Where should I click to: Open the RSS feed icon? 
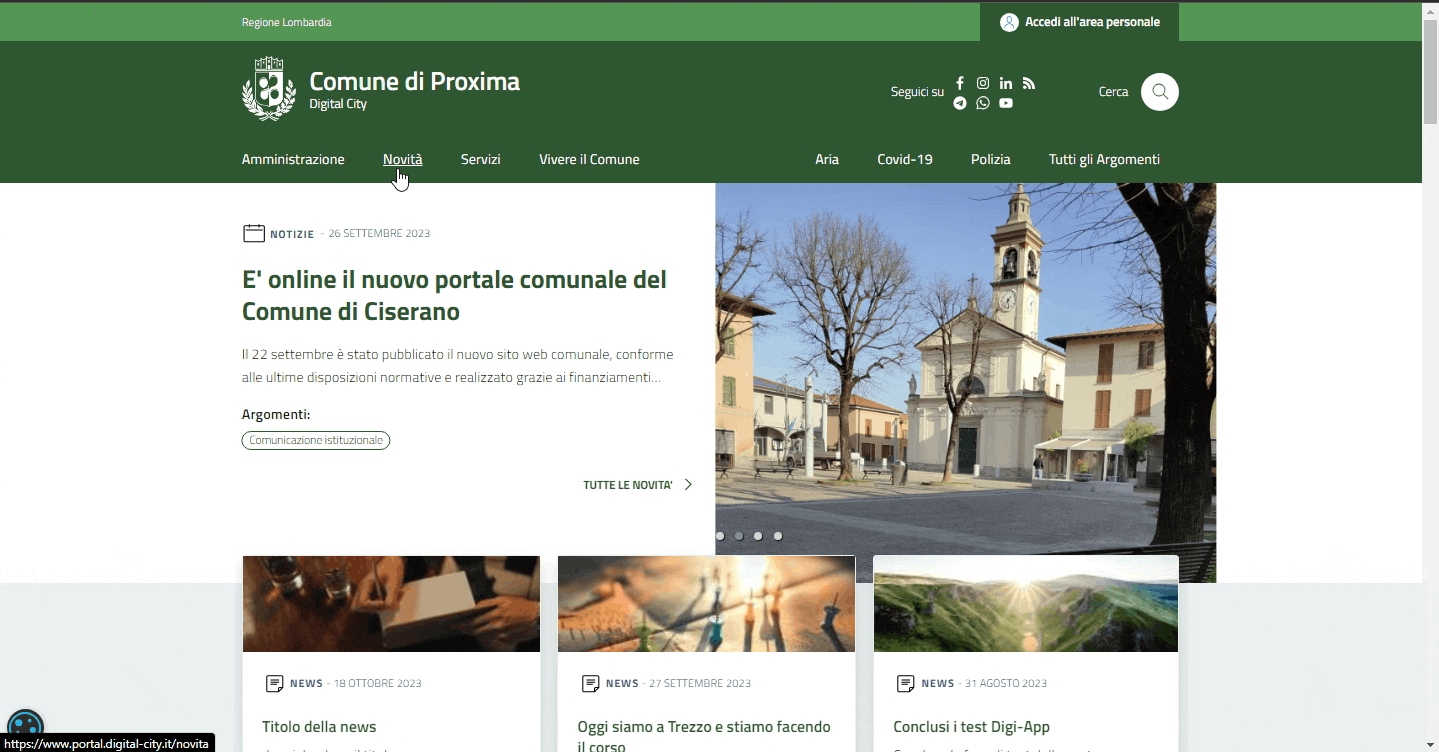tap(1029, 83)
